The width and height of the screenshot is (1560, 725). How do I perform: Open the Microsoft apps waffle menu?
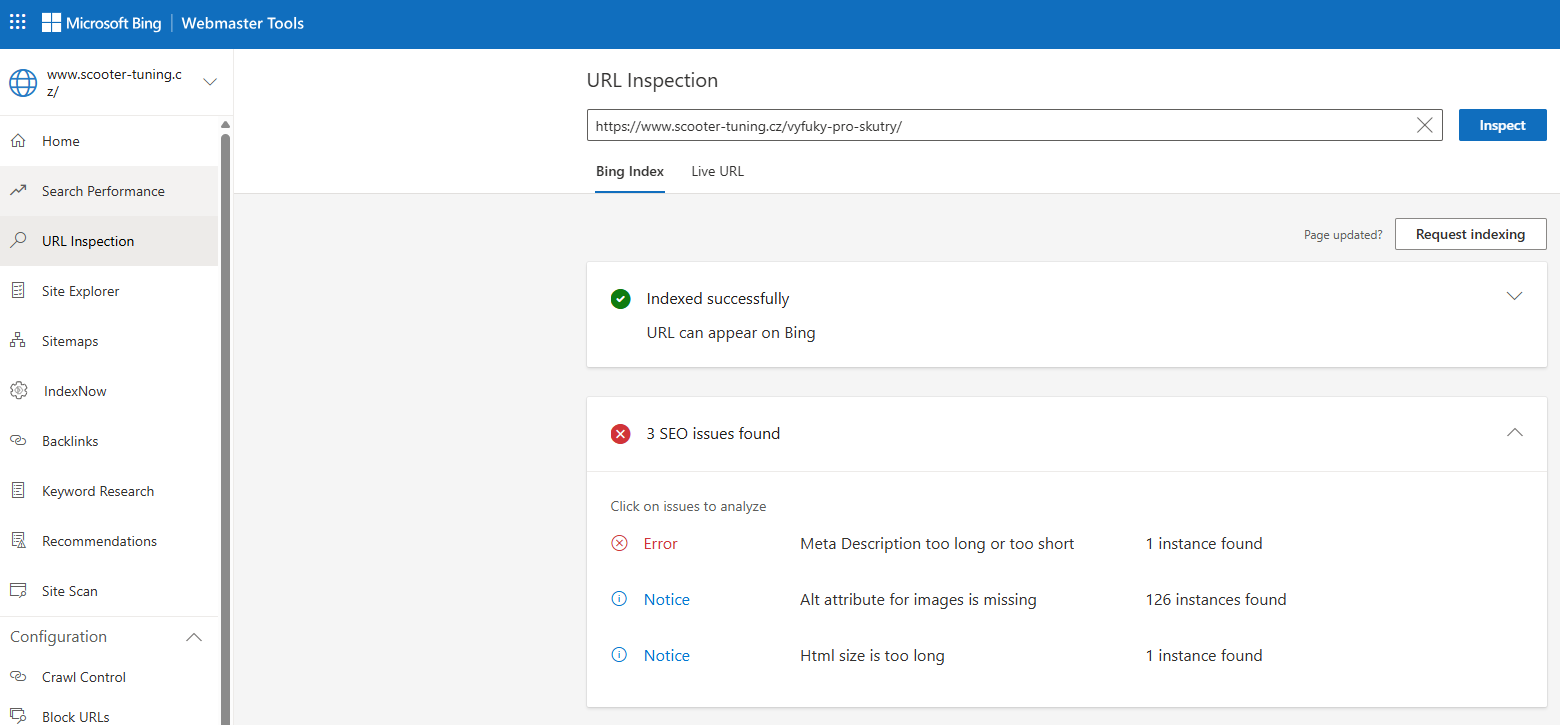(x=17, y=21)
